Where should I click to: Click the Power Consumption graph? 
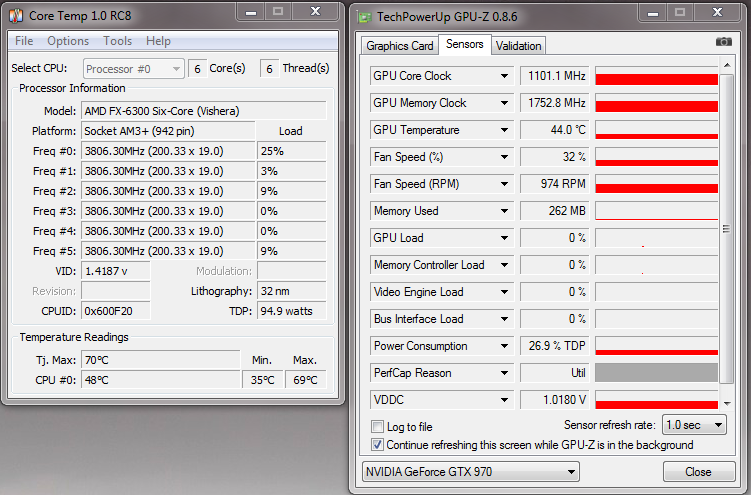(656, 346)
